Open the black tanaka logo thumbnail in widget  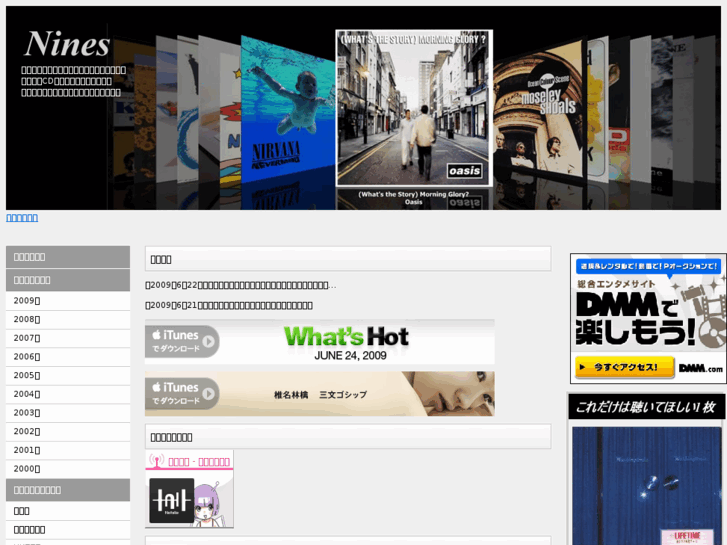point(172,500)
